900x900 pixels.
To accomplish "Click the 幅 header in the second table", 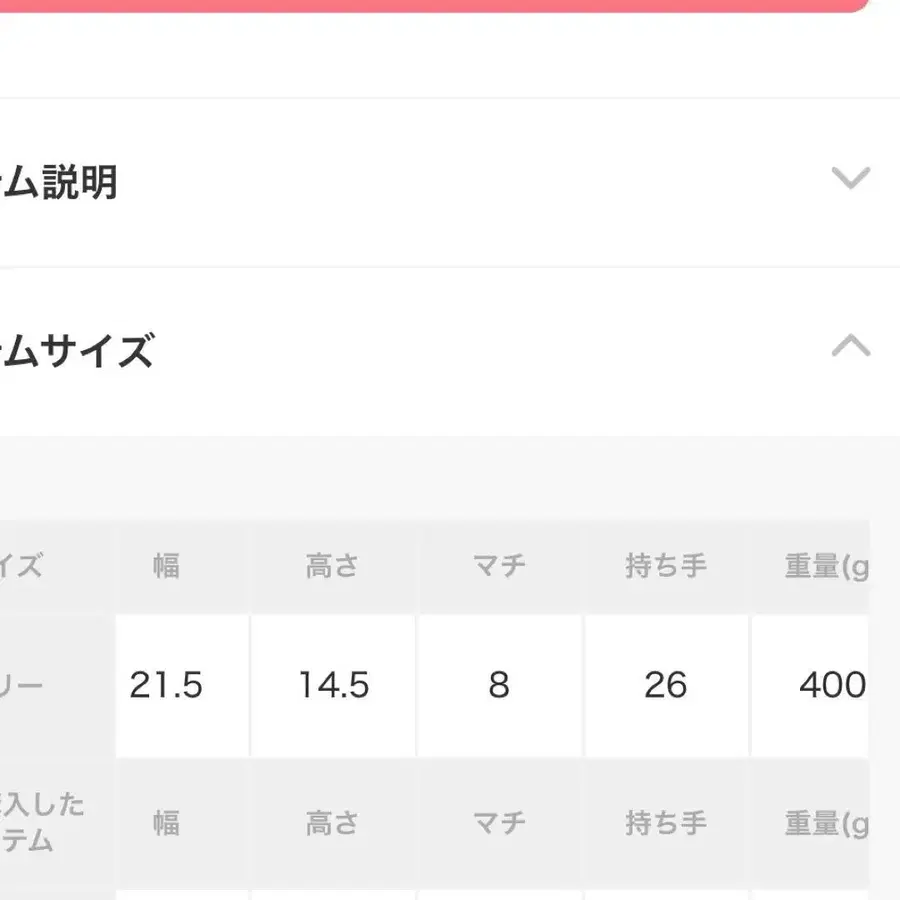I will 166,822.
